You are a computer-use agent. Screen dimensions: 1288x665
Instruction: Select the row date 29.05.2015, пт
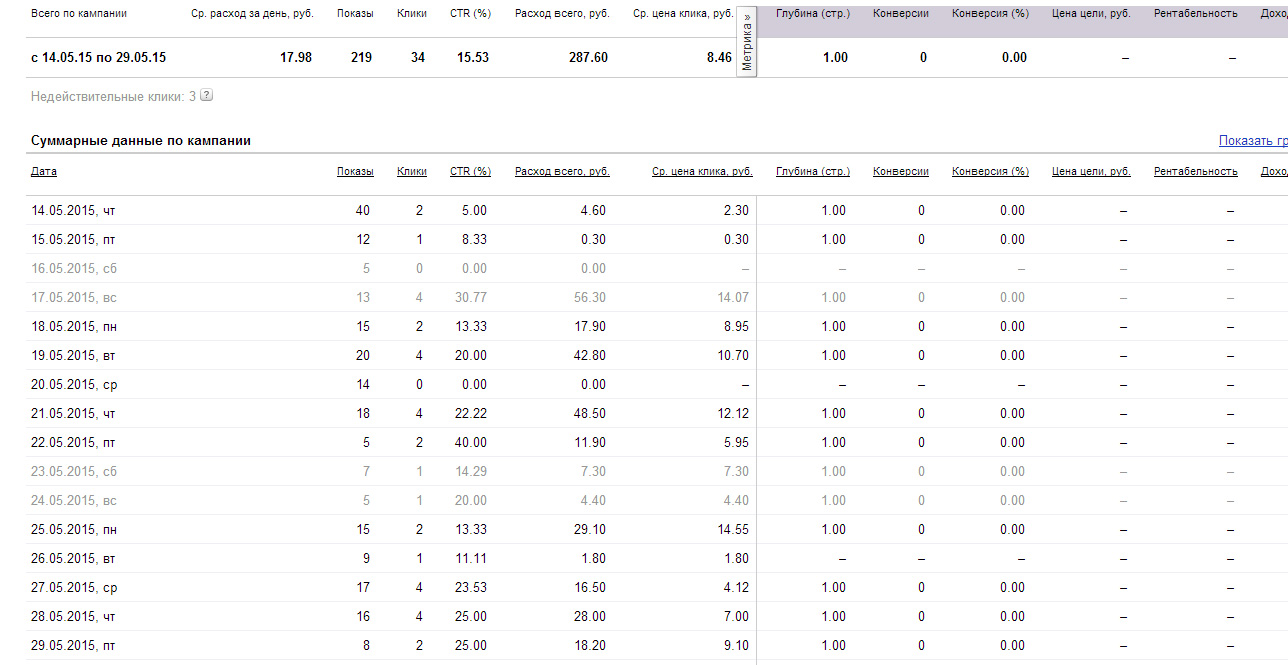point(73,646)
